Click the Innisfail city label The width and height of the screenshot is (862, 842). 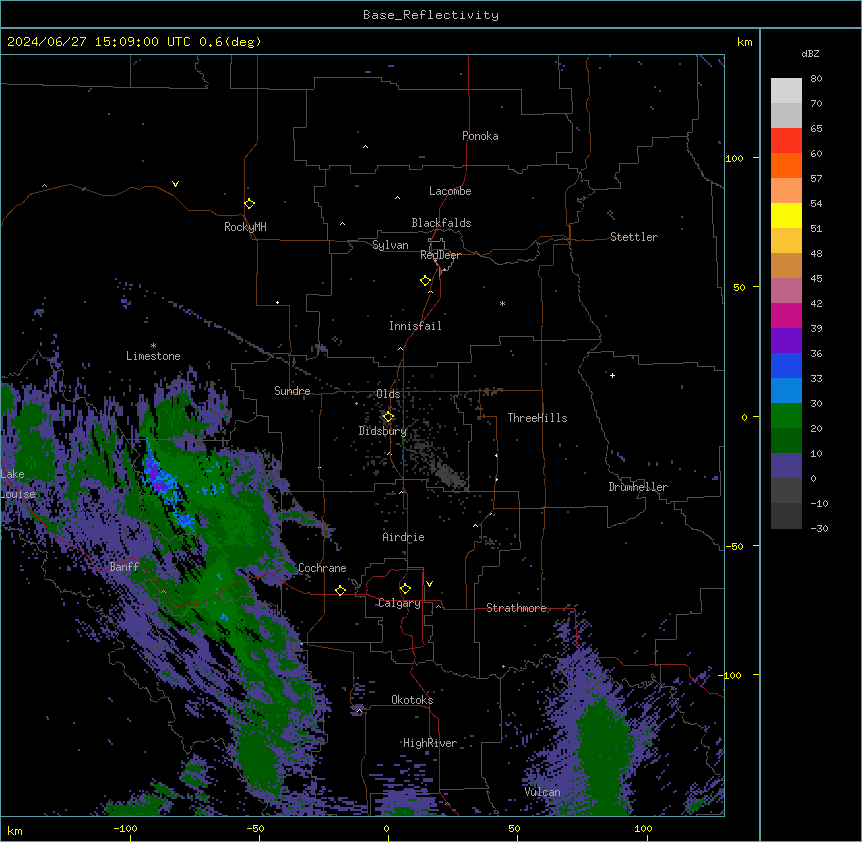click(x=415, y=326)
